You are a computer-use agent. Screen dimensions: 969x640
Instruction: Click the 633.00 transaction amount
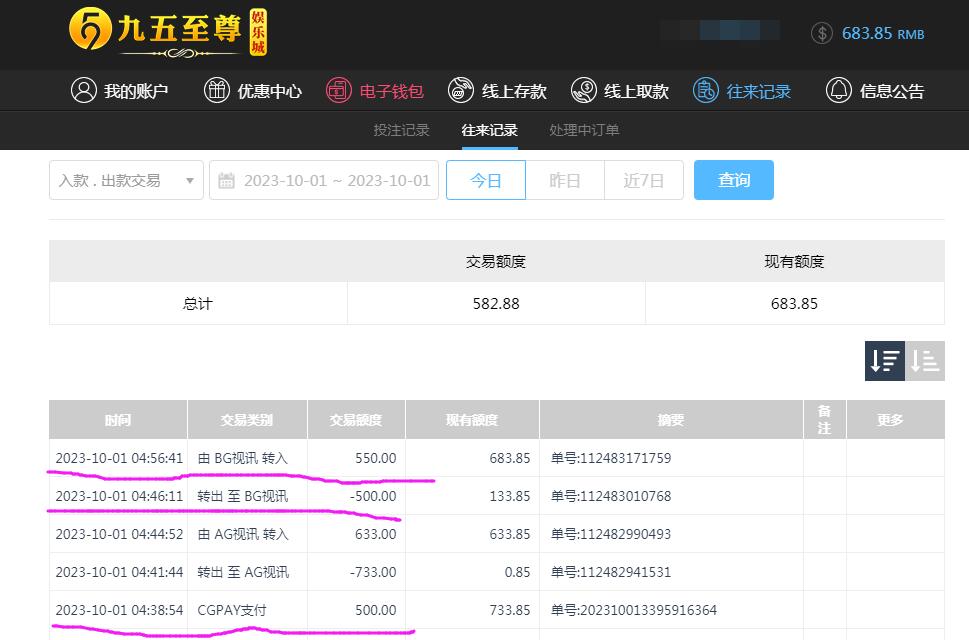pyautogui.click(x=376, y=534)
